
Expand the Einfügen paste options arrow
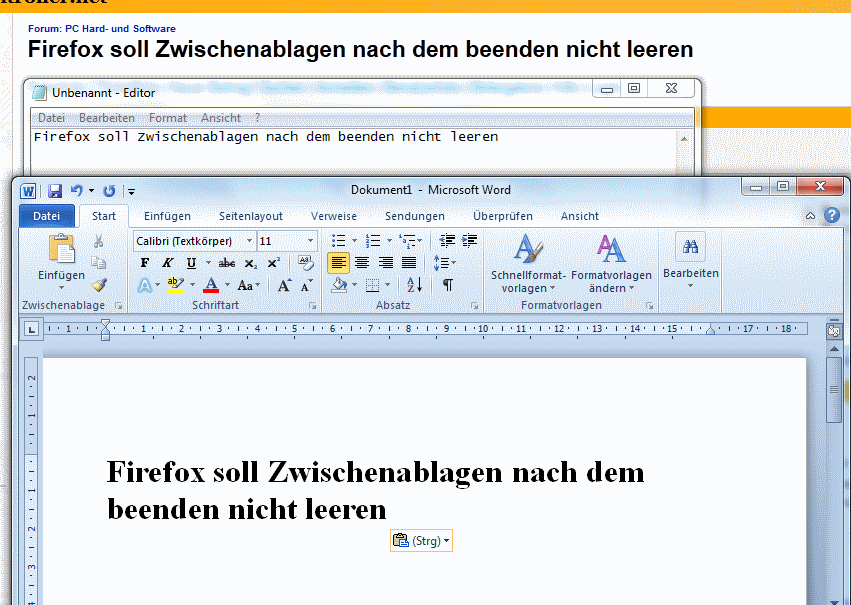click(61, 287)
